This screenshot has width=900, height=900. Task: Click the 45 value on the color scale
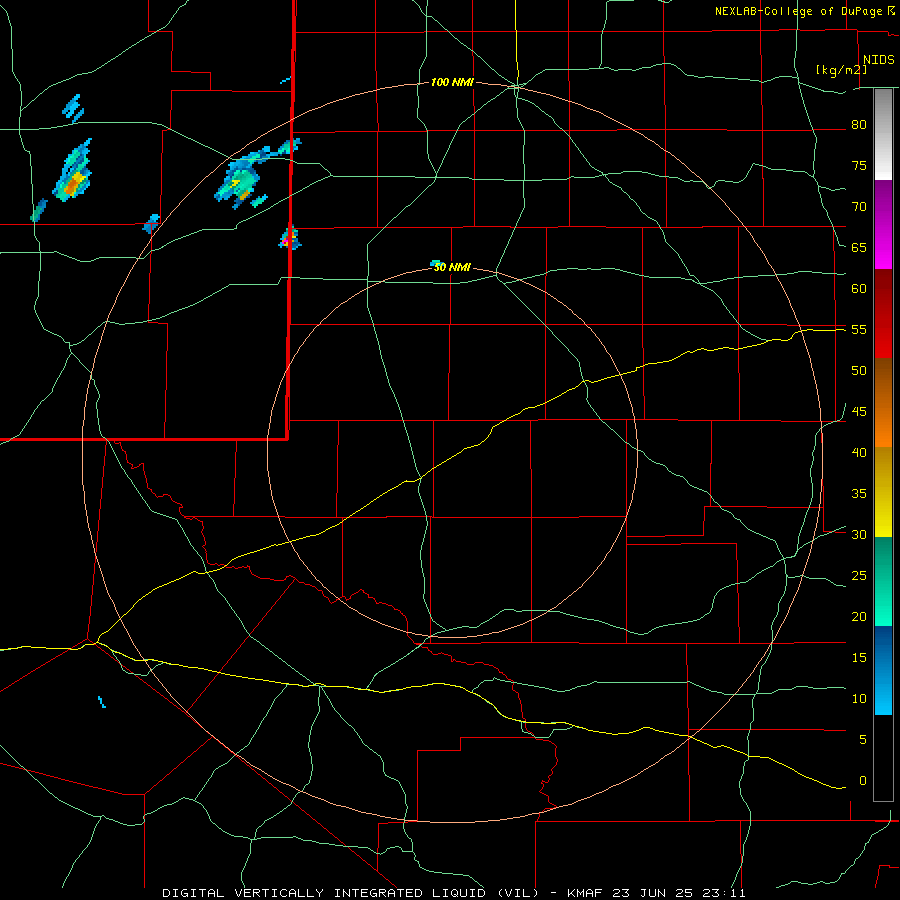click(859, 412)
